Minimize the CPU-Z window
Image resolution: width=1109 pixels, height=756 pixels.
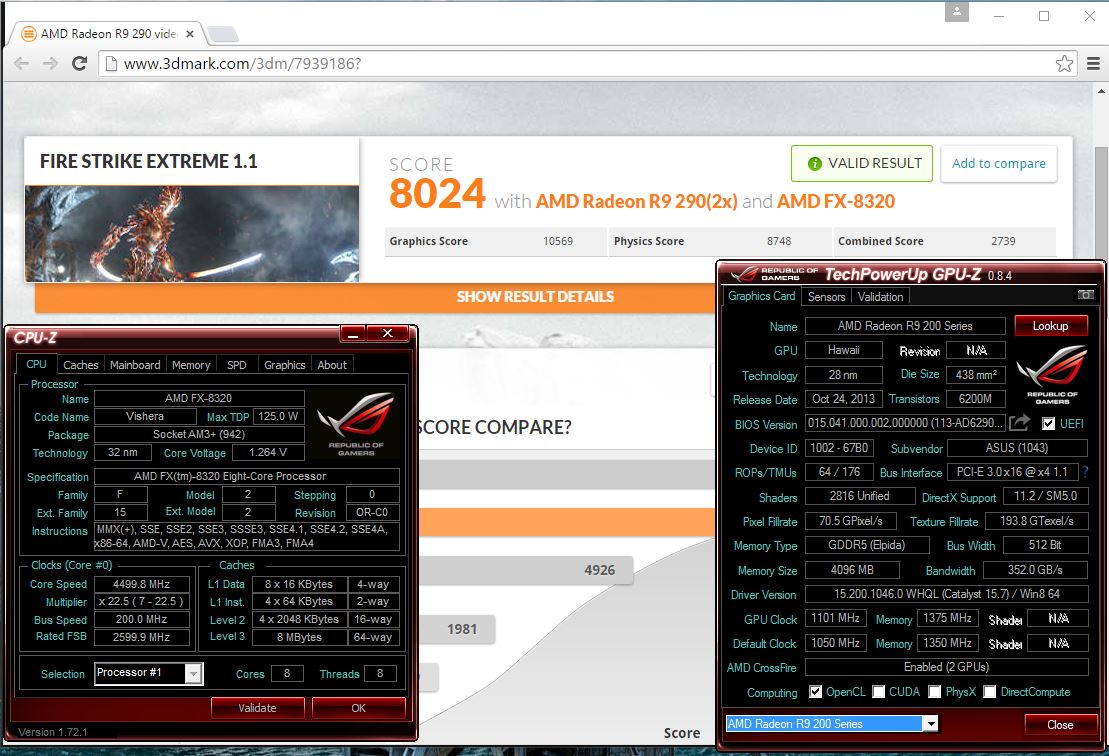pos(354,333)
